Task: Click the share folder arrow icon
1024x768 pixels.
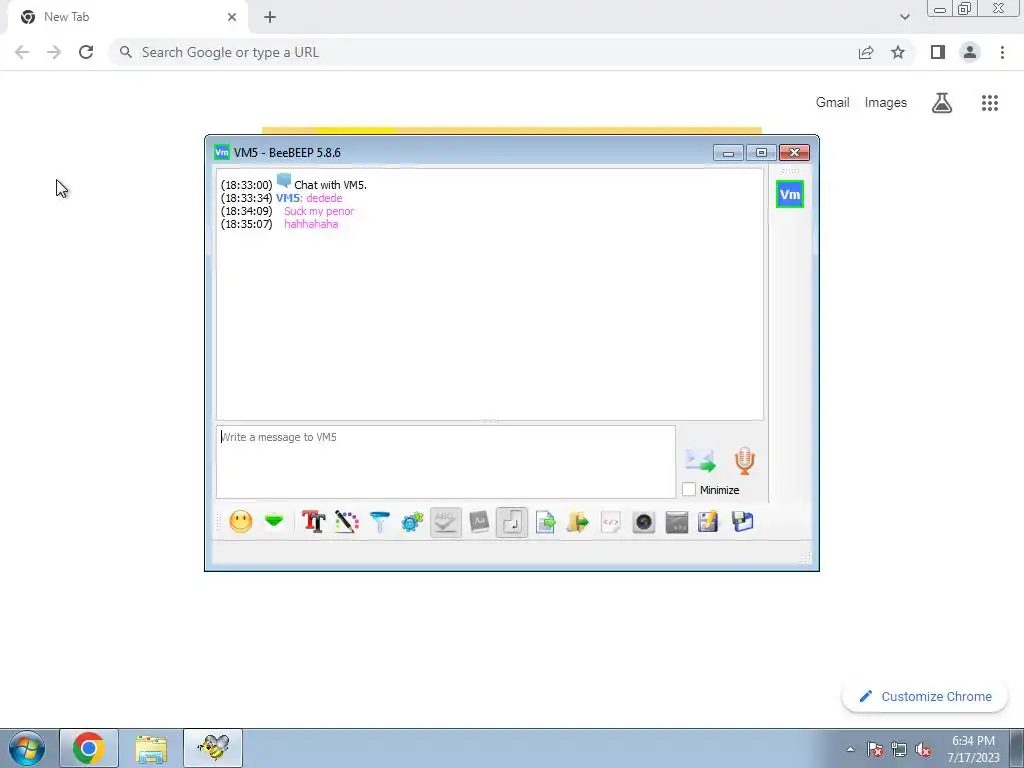Action: 578,522
